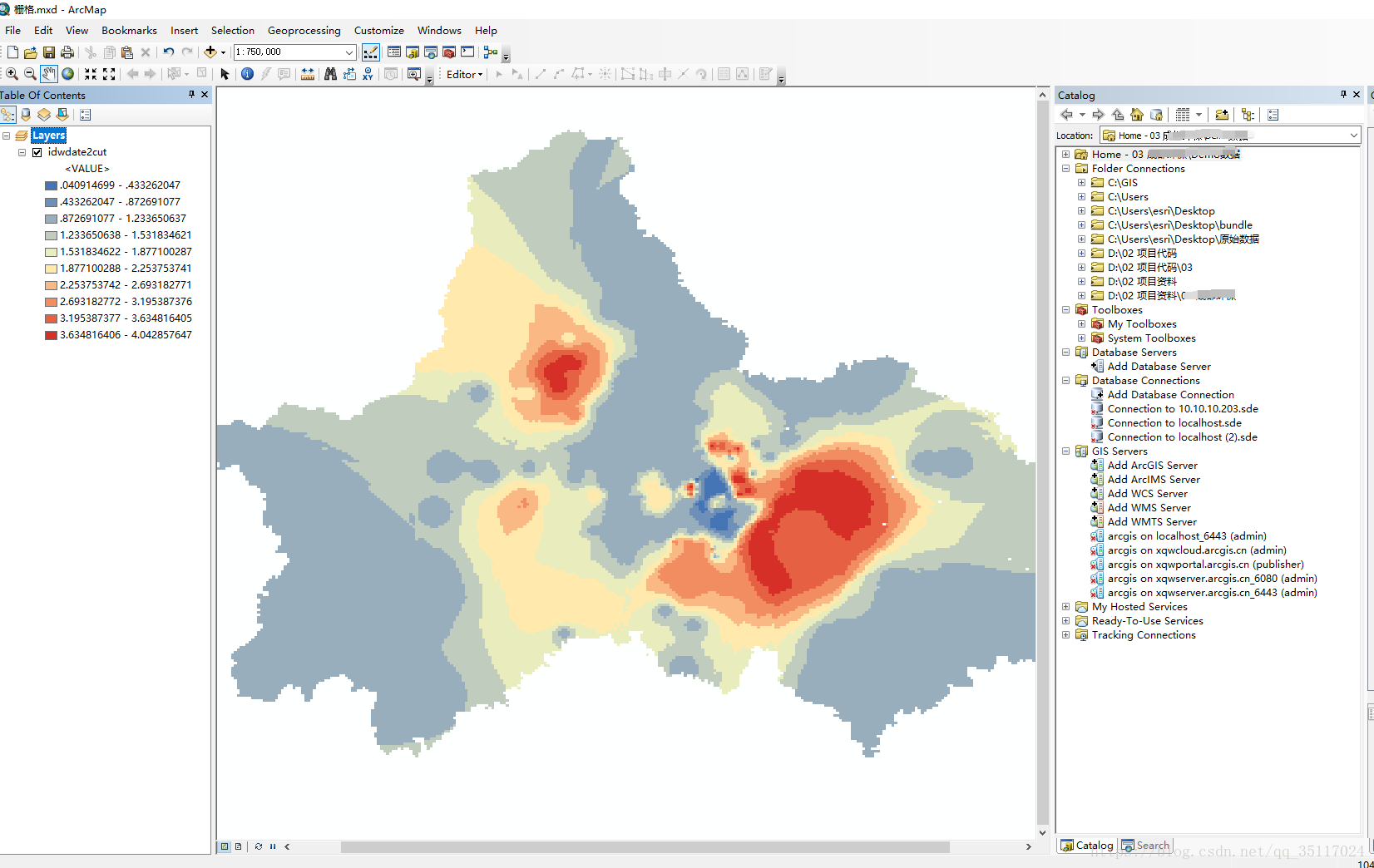Expand the C:\GIS folder connection

pyautogui.click(x=1081, y=182)
